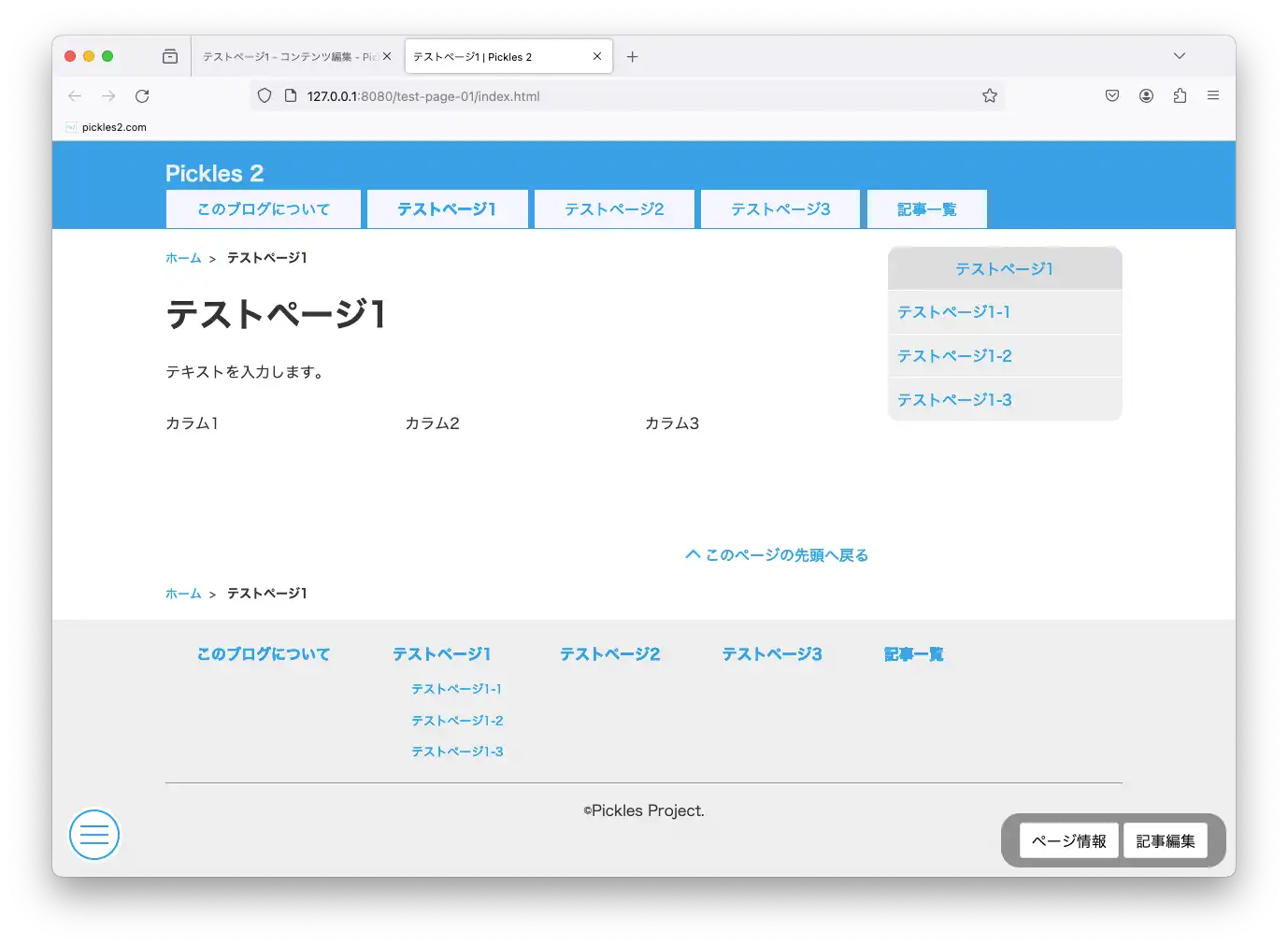Click the shield tracking protection icon
This screenshot has height=946, width=1288.
[x=265, y=96]
